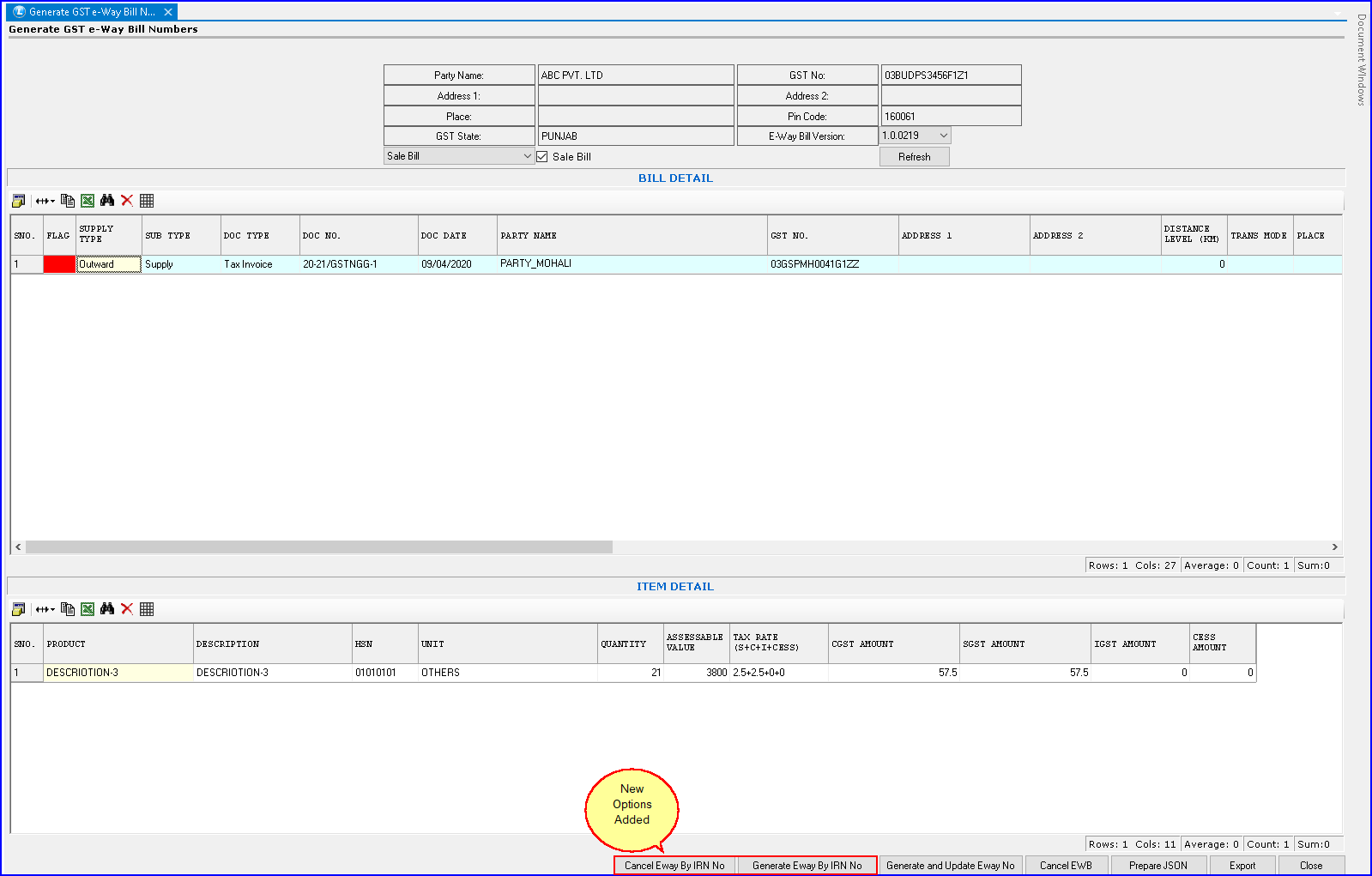Click the copy icon in the Bill Detail toolbar
This screenshot has height=876, width=1372.
[x=68, y=201]
